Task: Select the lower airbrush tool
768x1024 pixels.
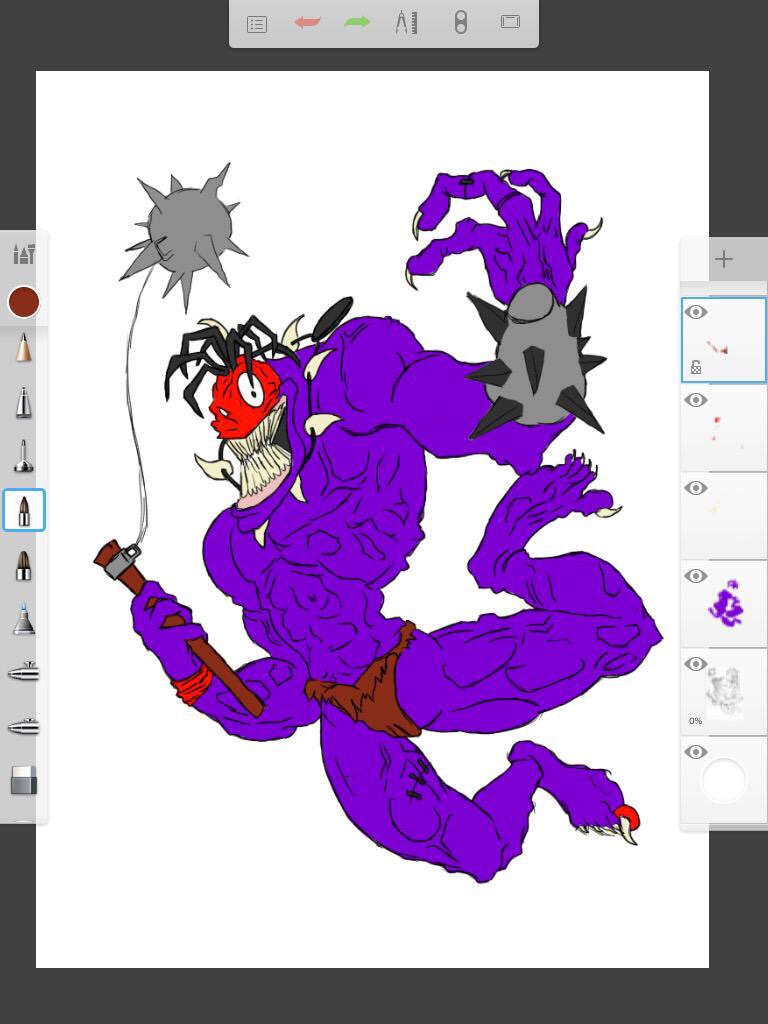Action: point(24,726)
